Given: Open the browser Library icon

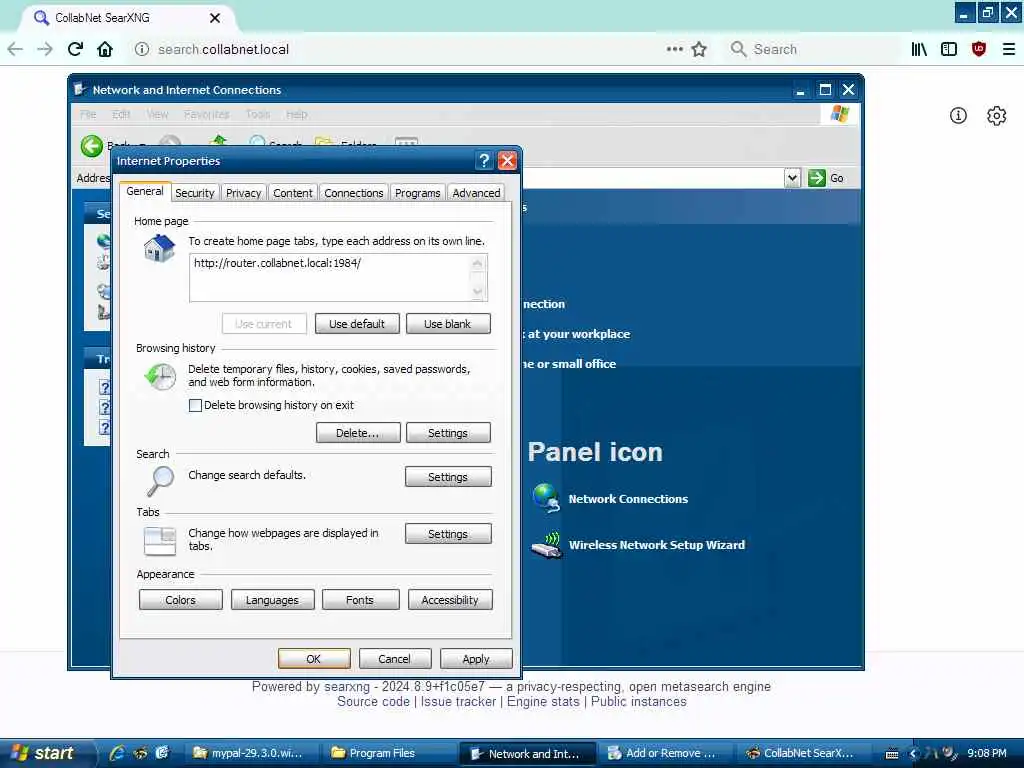Looking at the screenshot, I should click(x=919, y=49).
